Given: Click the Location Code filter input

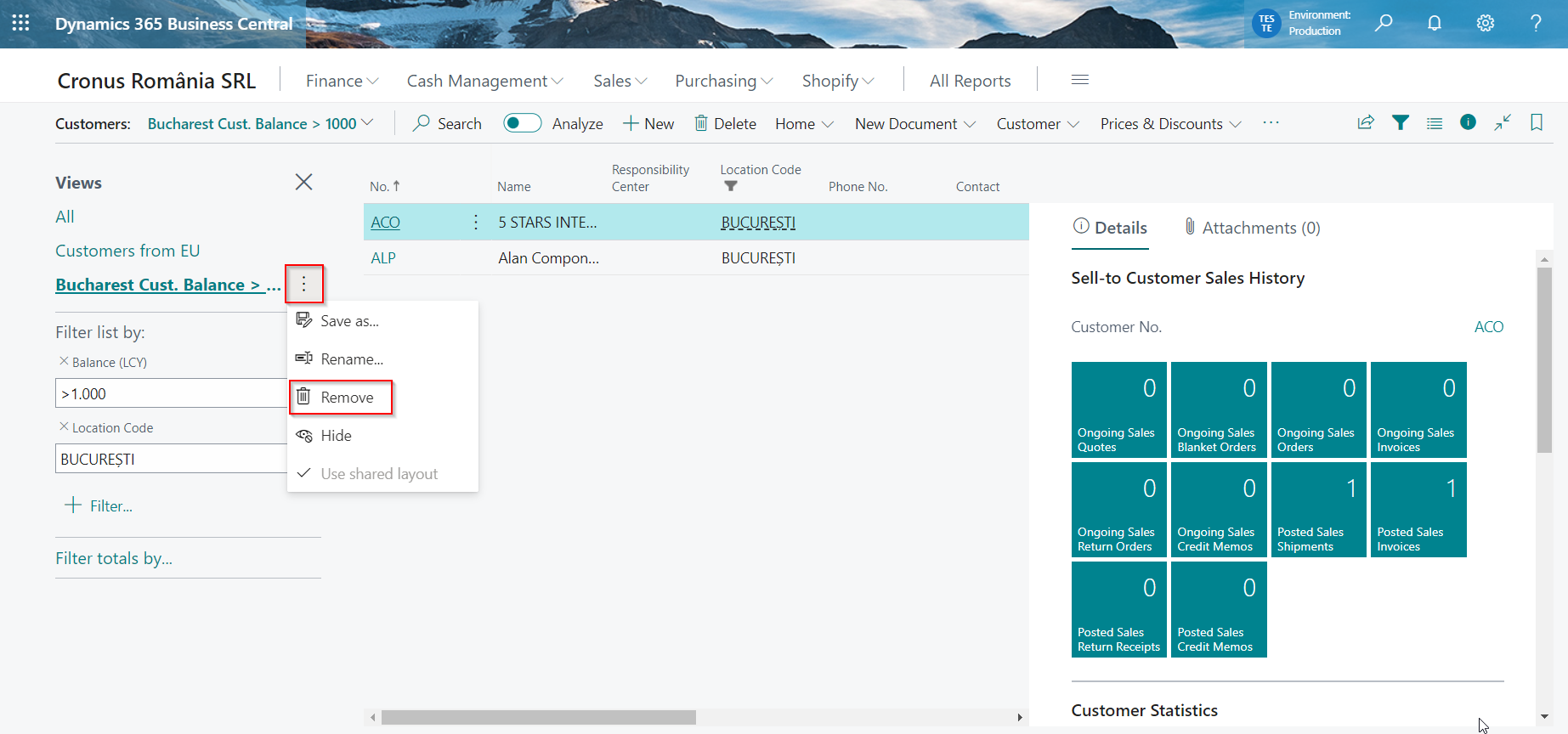Looking at the screenshot, I should (x=171, y=459).
